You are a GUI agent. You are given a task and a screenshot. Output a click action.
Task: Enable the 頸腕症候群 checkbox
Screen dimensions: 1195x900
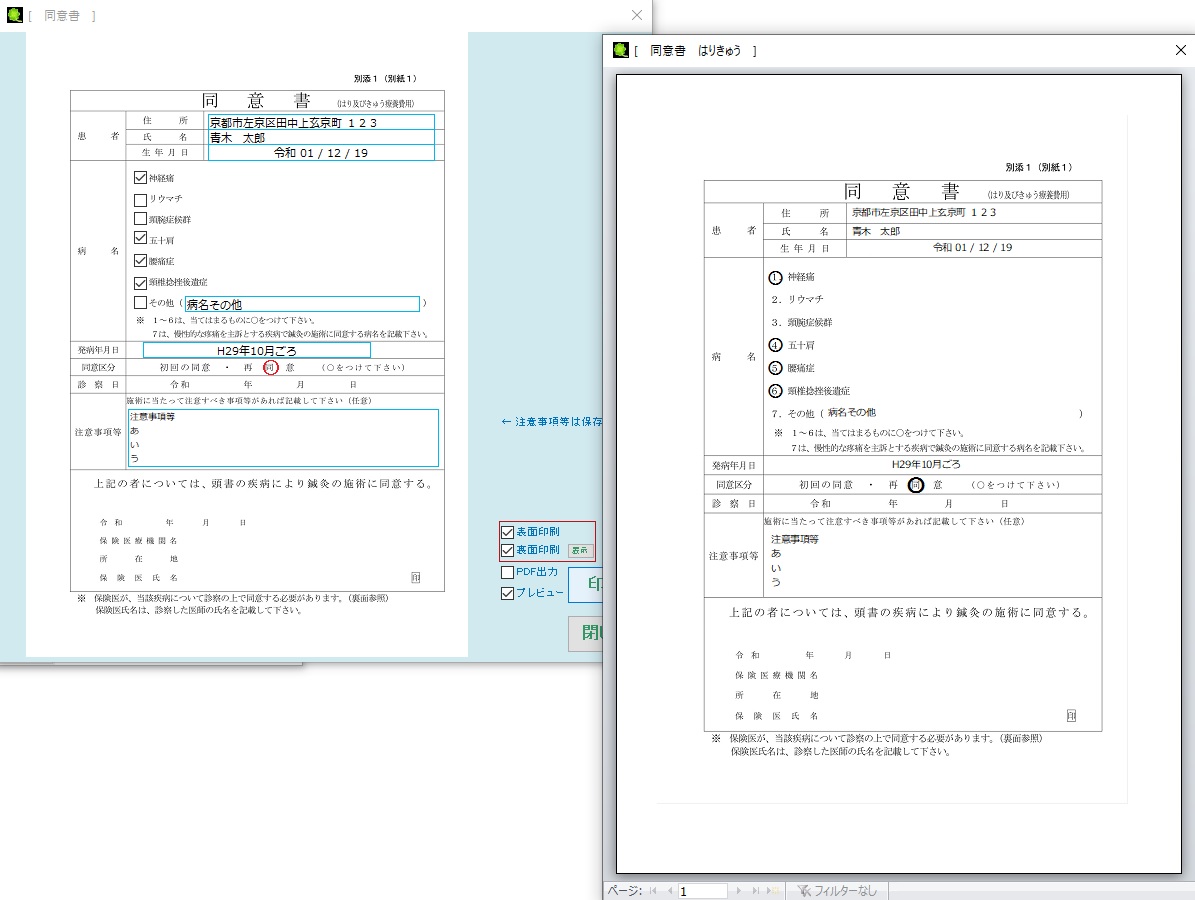coord(140,219)
